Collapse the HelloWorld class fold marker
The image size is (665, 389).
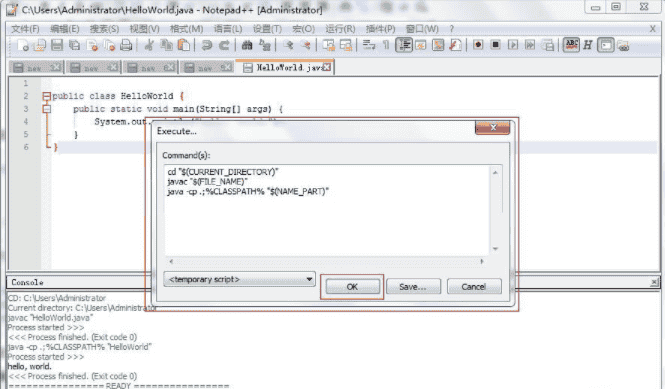coord(47,96)
